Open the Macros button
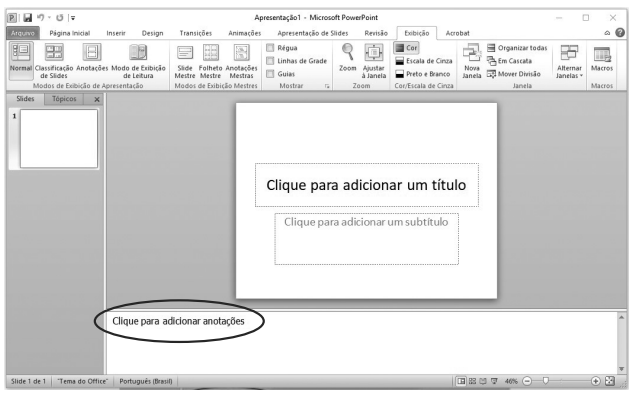This screenshot has width=632, height=395. click(602, 58)
